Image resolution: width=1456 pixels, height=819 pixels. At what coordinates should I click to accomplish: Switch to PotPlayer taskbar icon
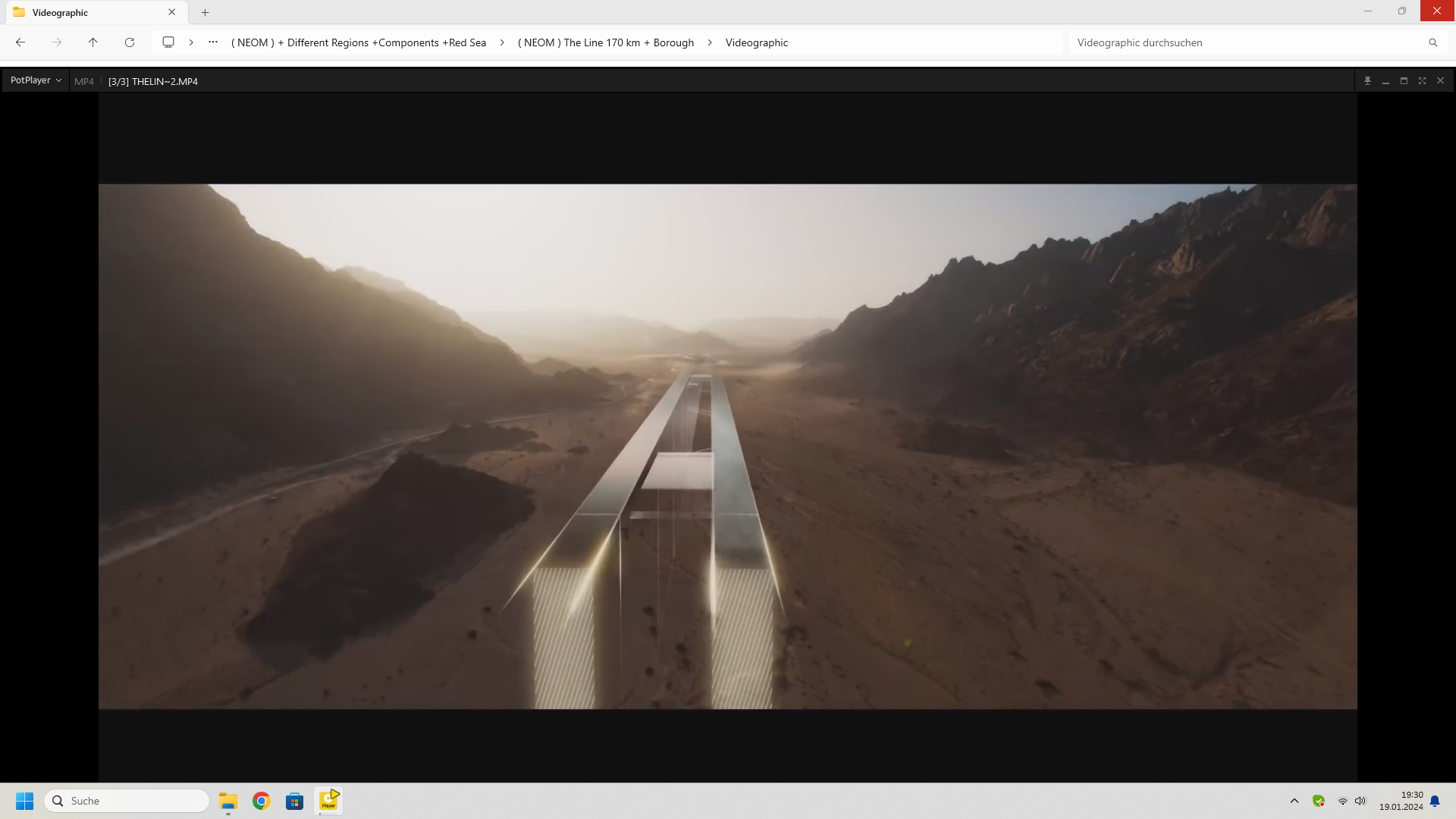coord(328,801)
